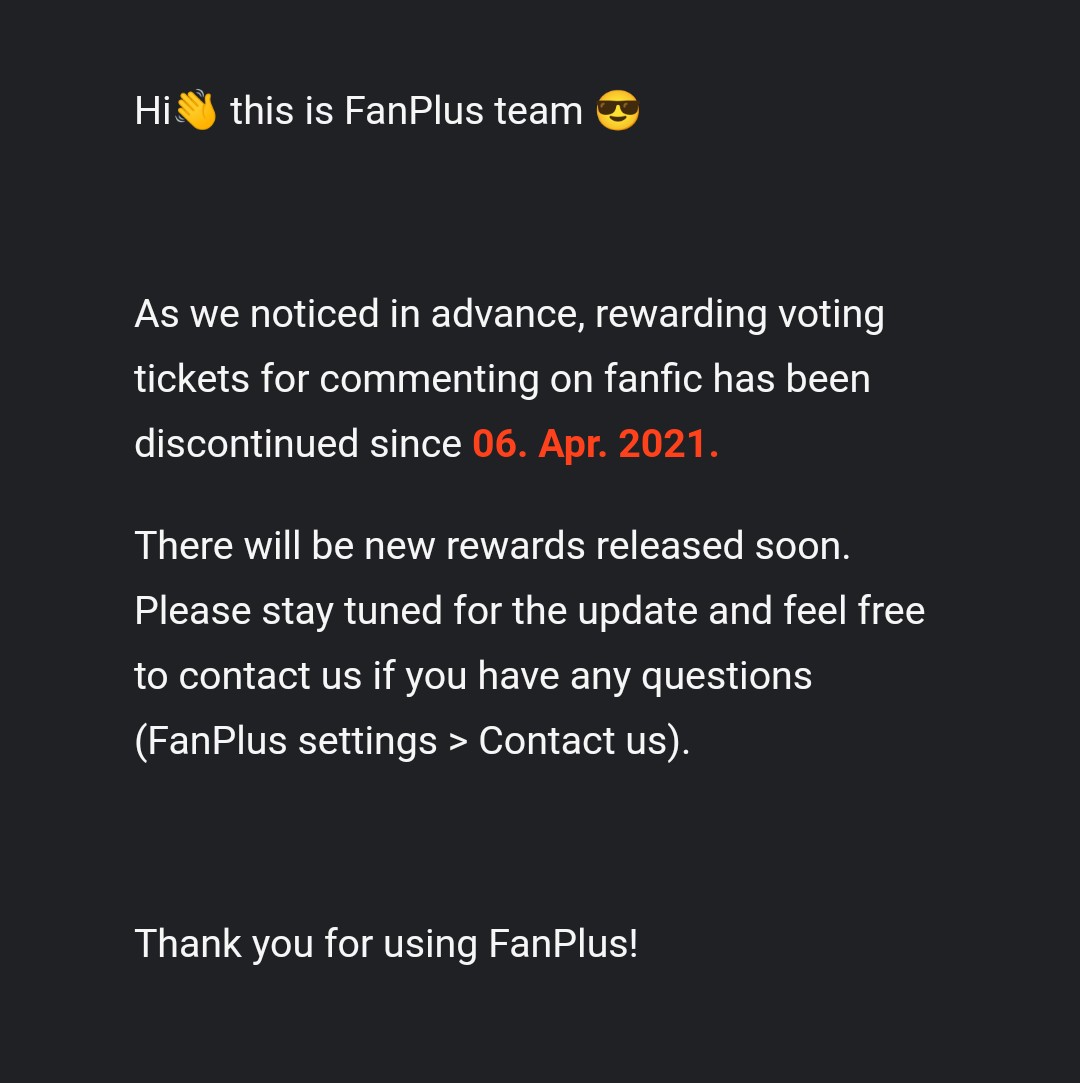The image size is (1080, 1083).
Task: Click the "Thank you for using FanPlus!" line
Action: (x=386, y=944)
